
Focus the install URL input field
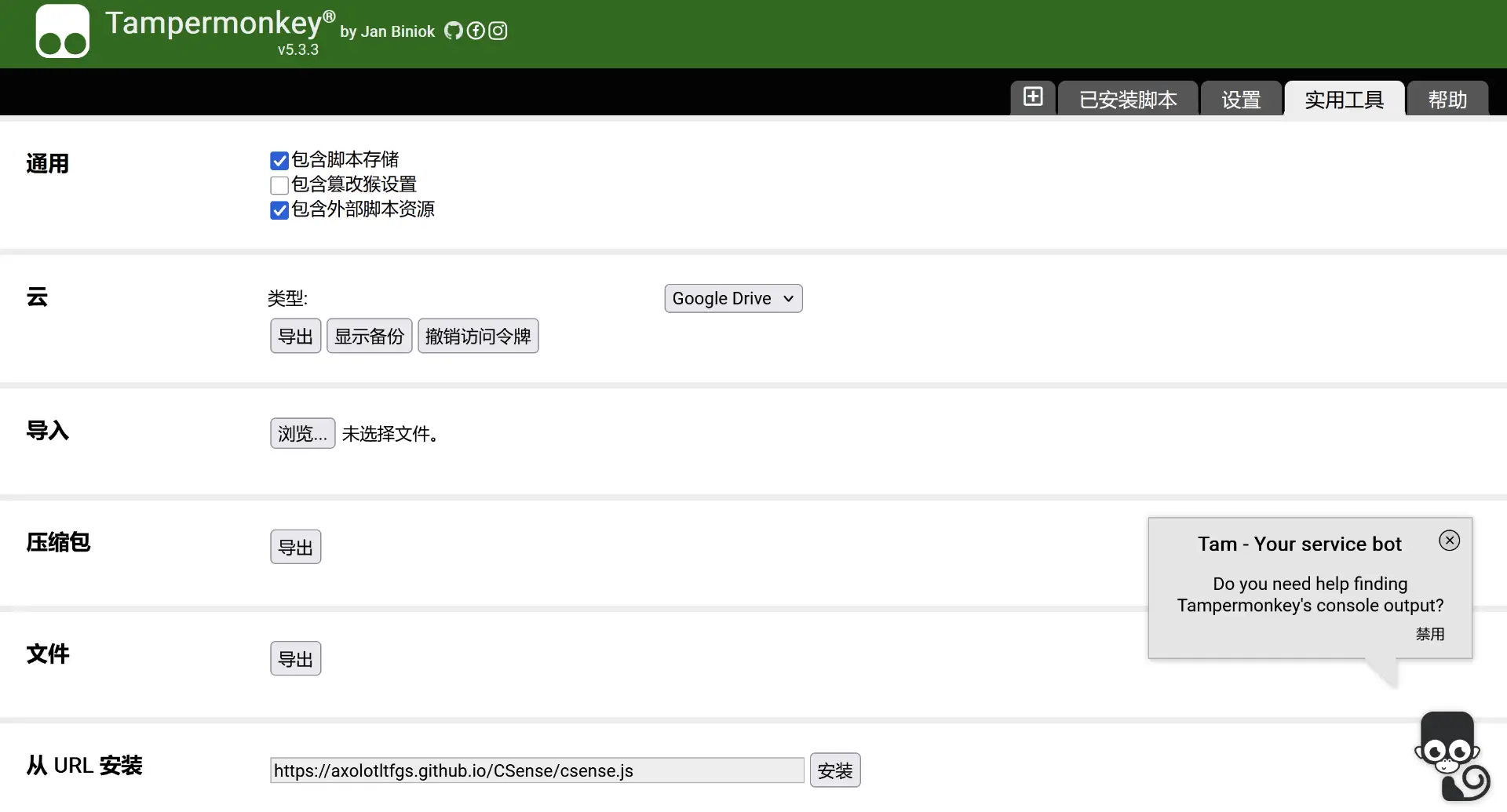537,770
